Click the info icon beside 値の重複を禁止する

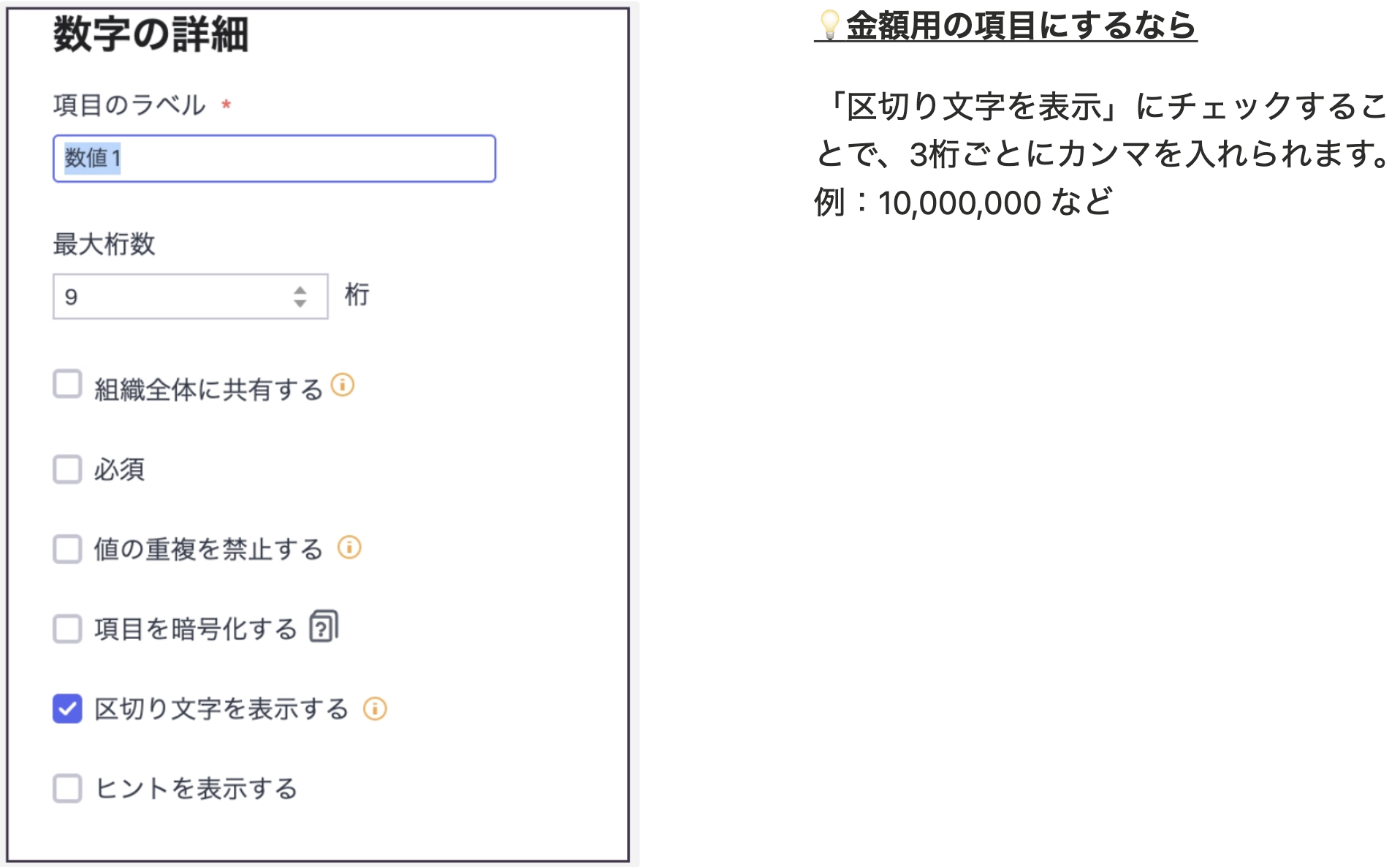pyautogui.click(x=349, y=547)
